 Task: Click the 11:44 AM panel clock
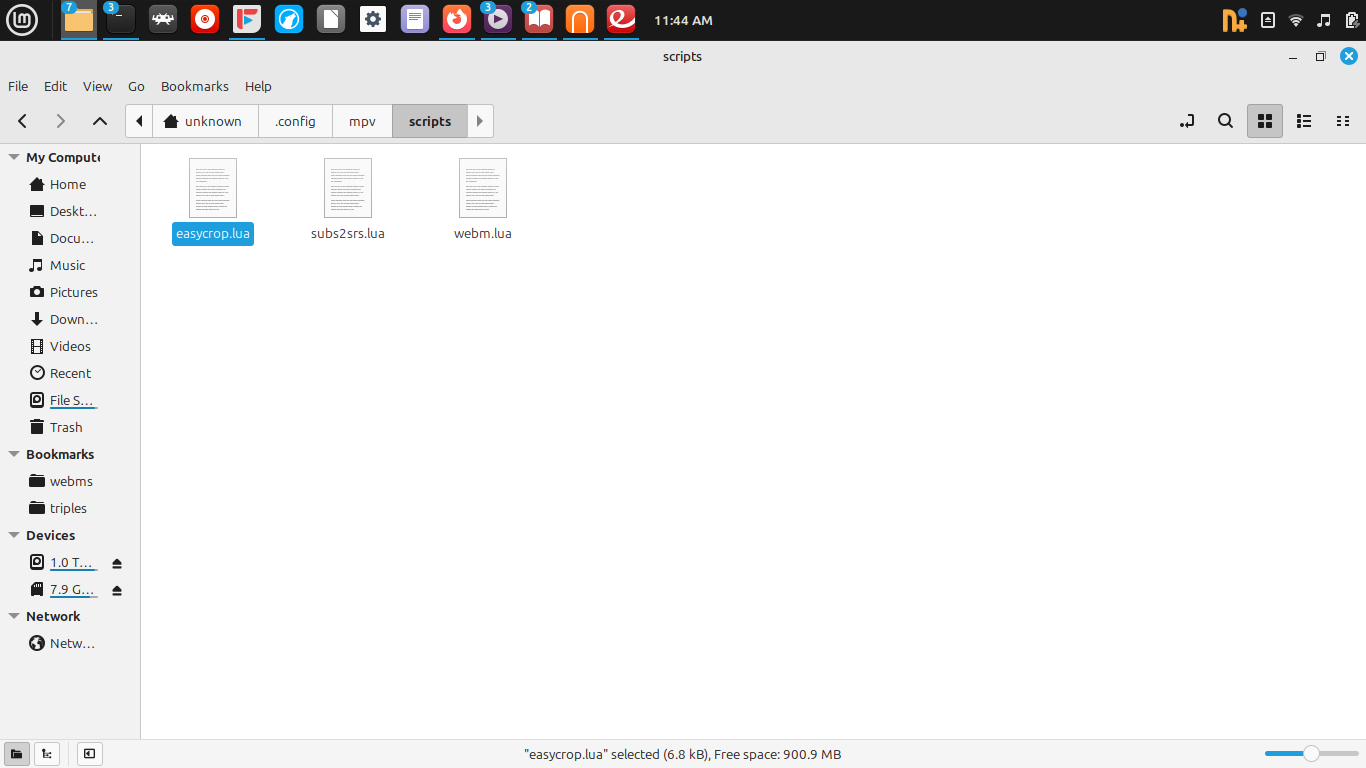(683, 20)
